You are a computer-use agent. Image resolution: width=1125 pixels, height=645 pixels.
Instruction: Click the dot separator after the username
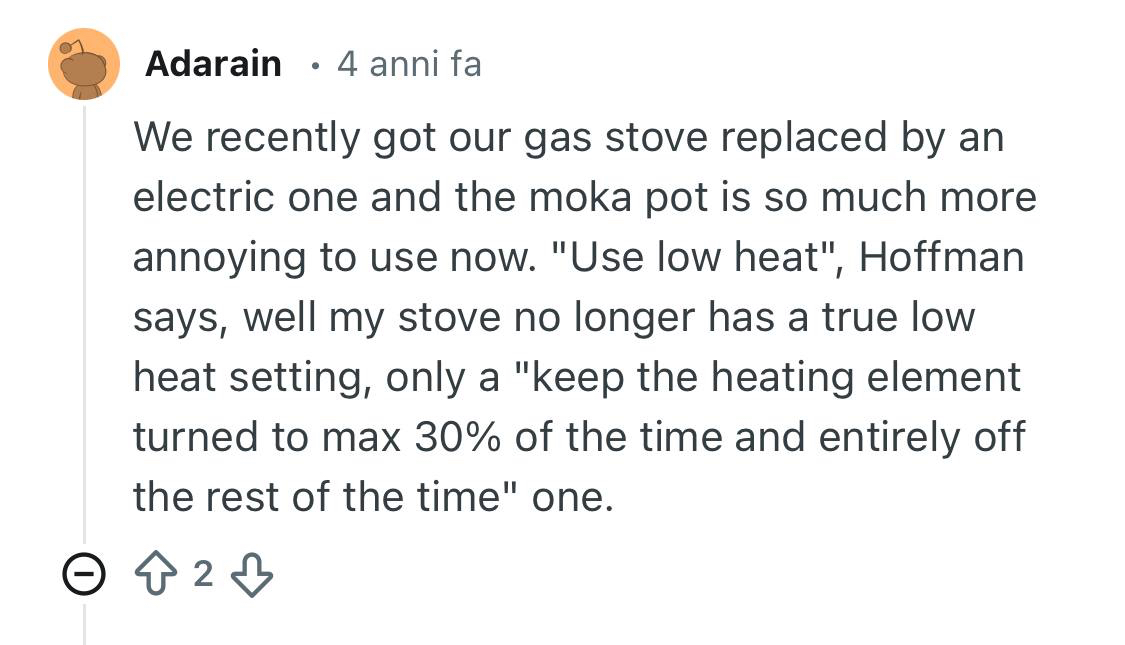pos(315,66)
